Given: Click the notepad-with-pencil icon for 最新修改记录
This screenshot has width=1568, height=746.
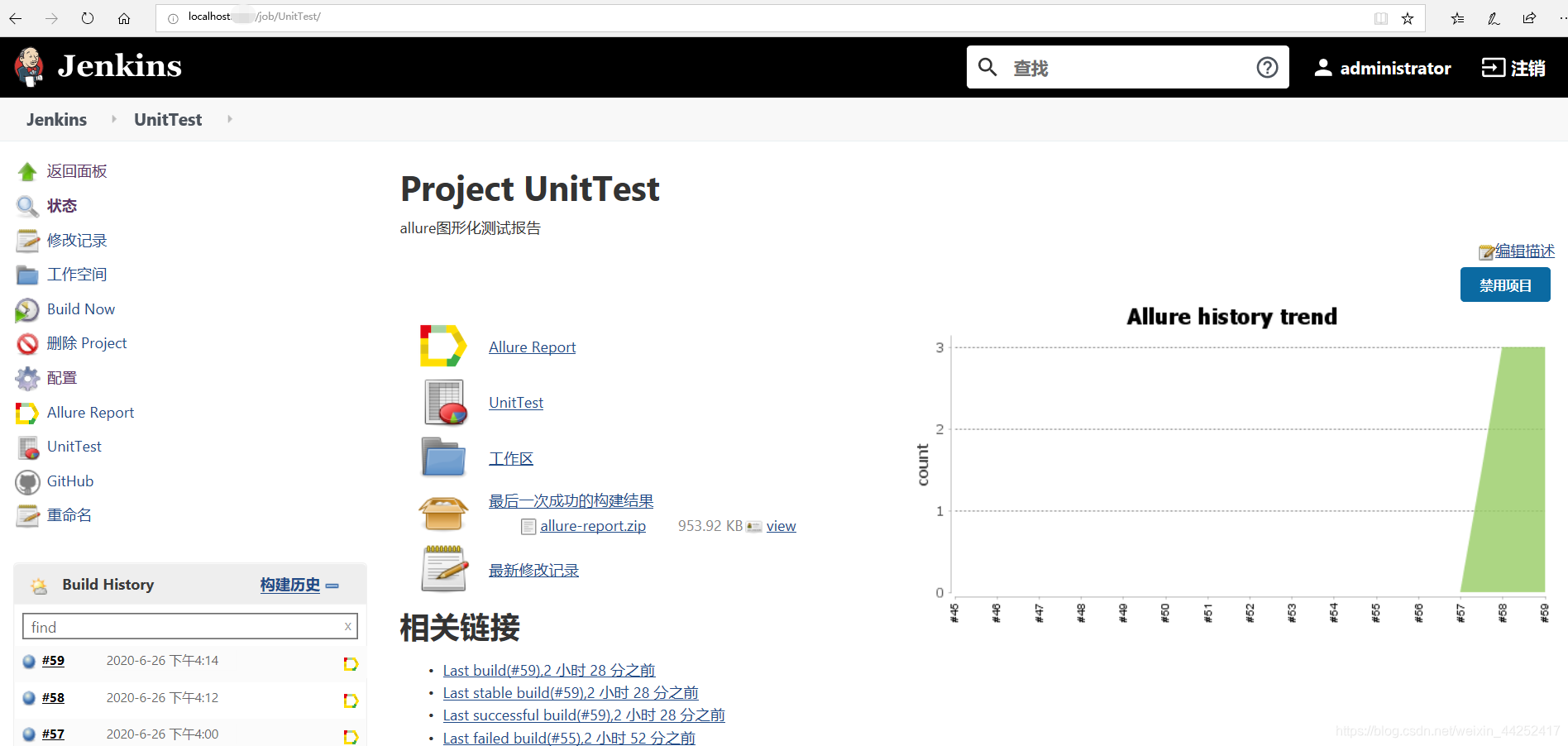Looking at the screenshot, I should pyautogui.click(x=444, y=568).
